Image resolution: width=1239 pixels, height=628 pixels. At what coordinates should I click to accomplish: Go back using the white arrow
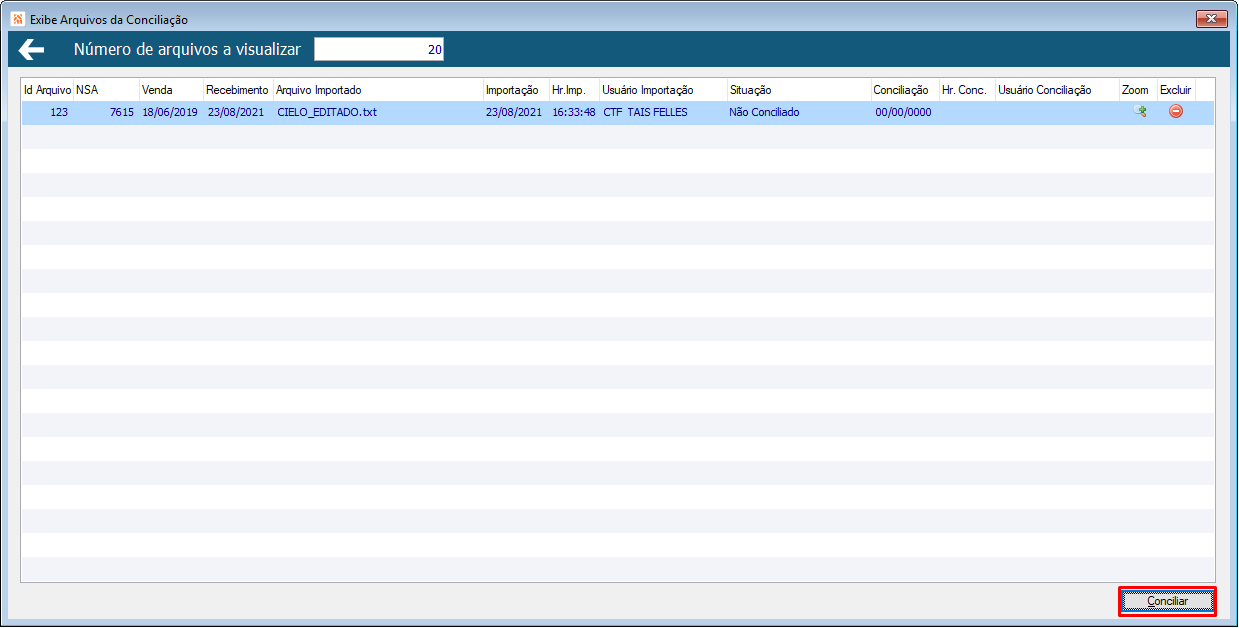[x=31, y=50]
